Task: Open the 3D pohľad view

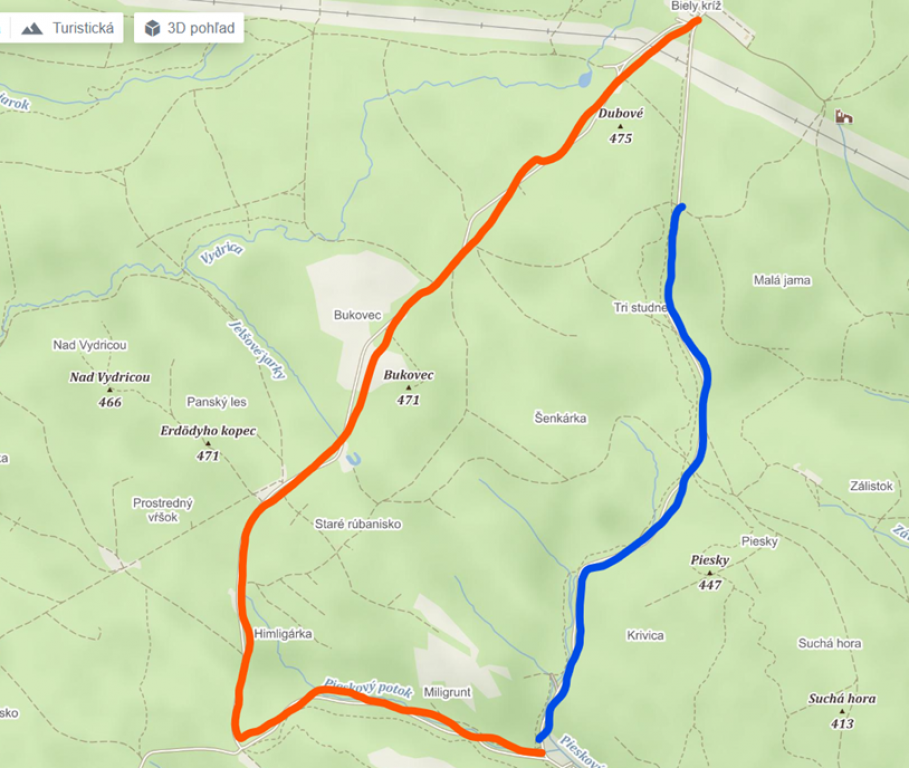Action: click(189, 28)
